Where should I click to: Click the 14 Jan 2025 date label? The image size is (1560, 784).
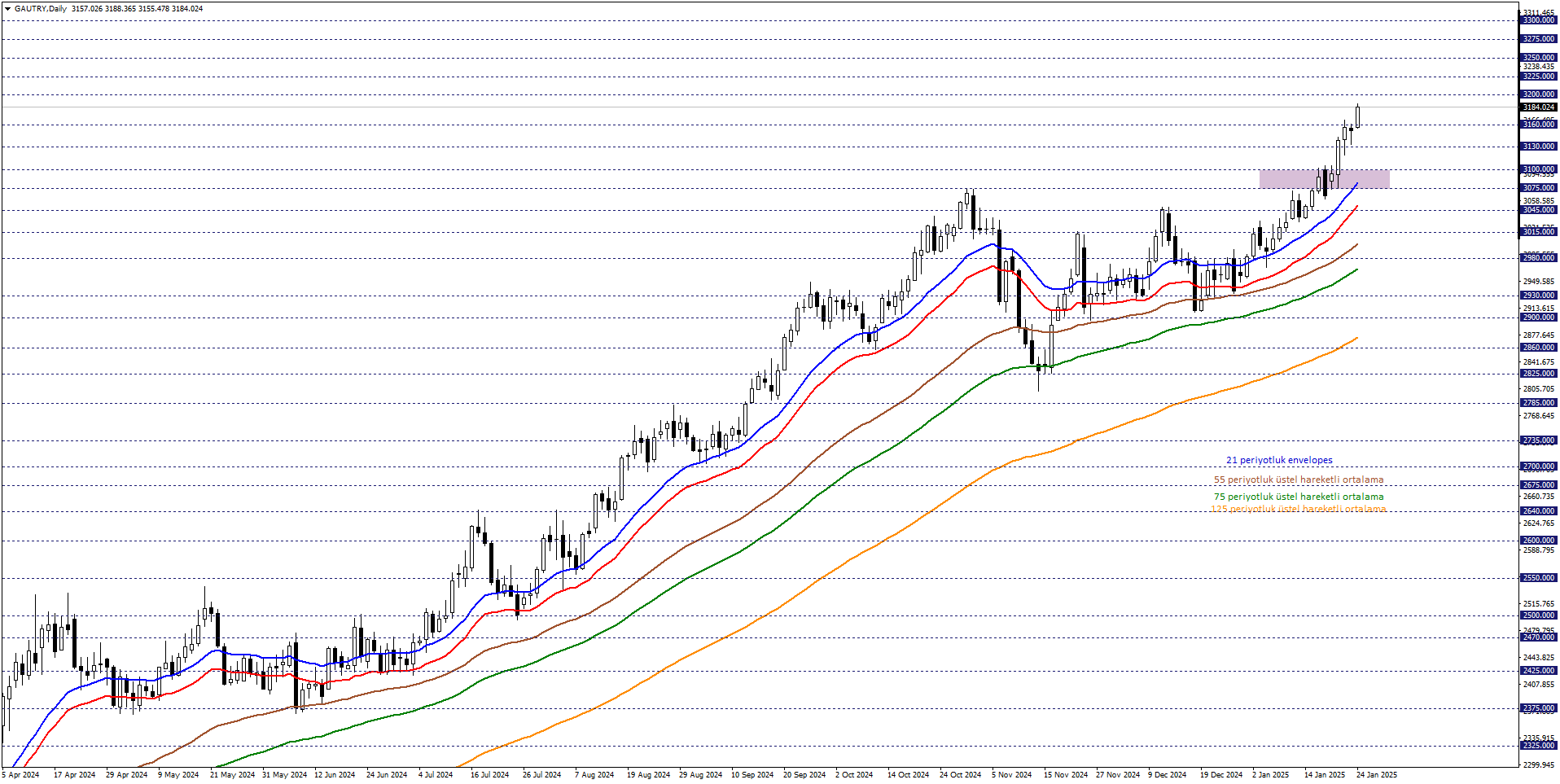(x=1325, y=775)
